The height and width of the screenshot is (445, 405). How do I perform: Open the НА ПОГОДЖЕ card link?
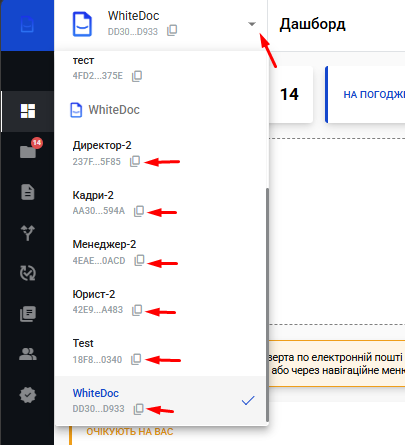374,95
